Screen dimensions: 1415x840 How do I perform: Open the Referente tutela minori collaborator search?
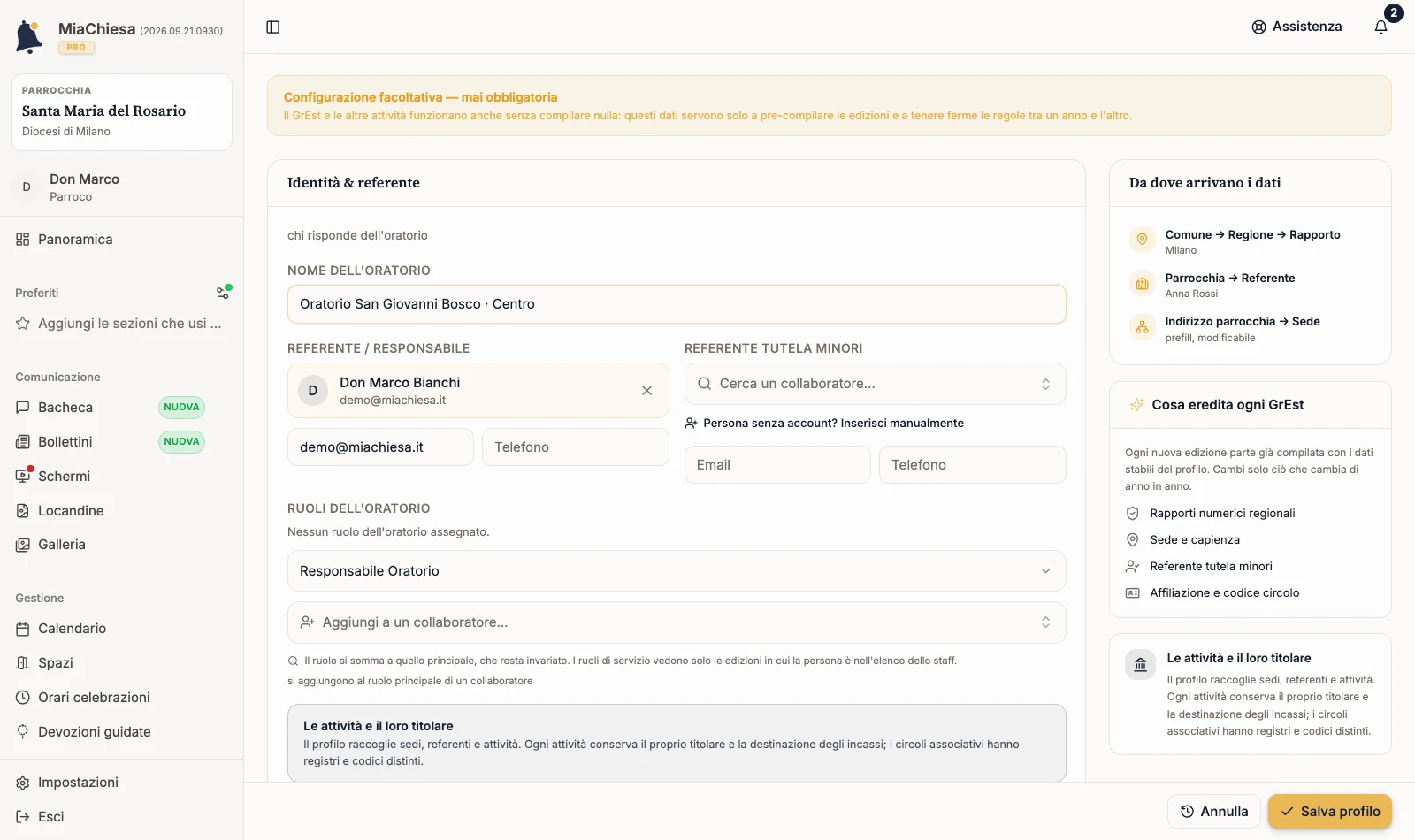click(876, 384)
